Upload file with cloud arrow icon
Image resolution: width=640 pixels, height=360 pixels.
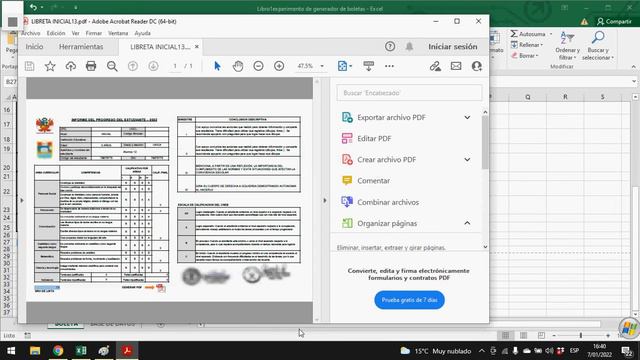(x=71, y=66)
